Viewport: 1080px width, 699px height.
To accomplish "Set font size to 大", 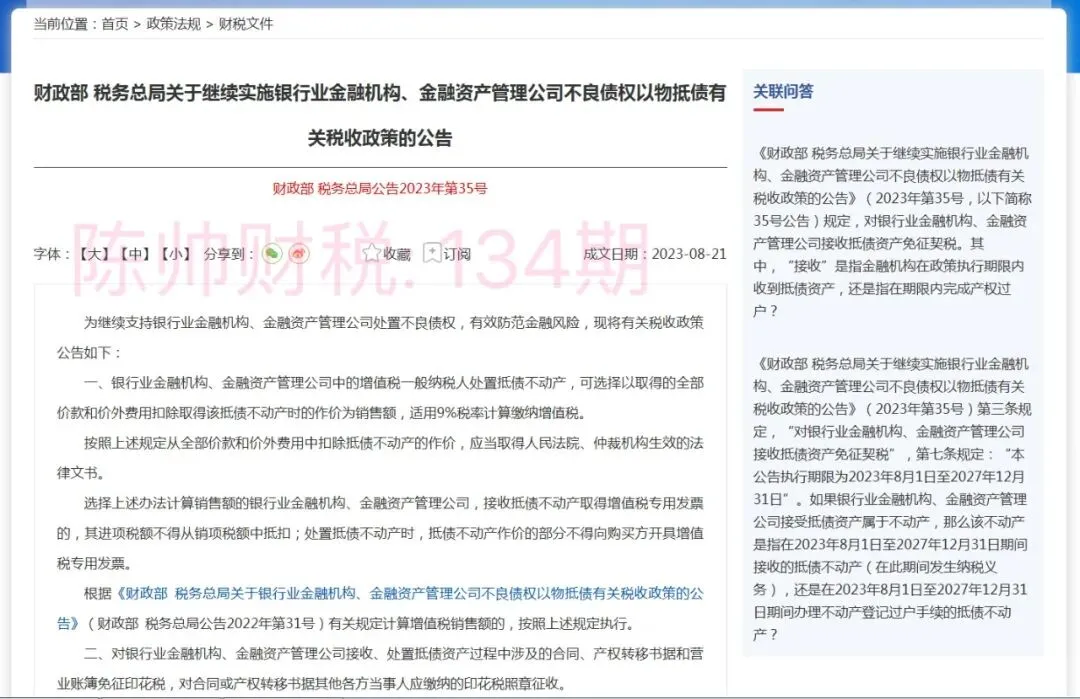I will 94,254.
